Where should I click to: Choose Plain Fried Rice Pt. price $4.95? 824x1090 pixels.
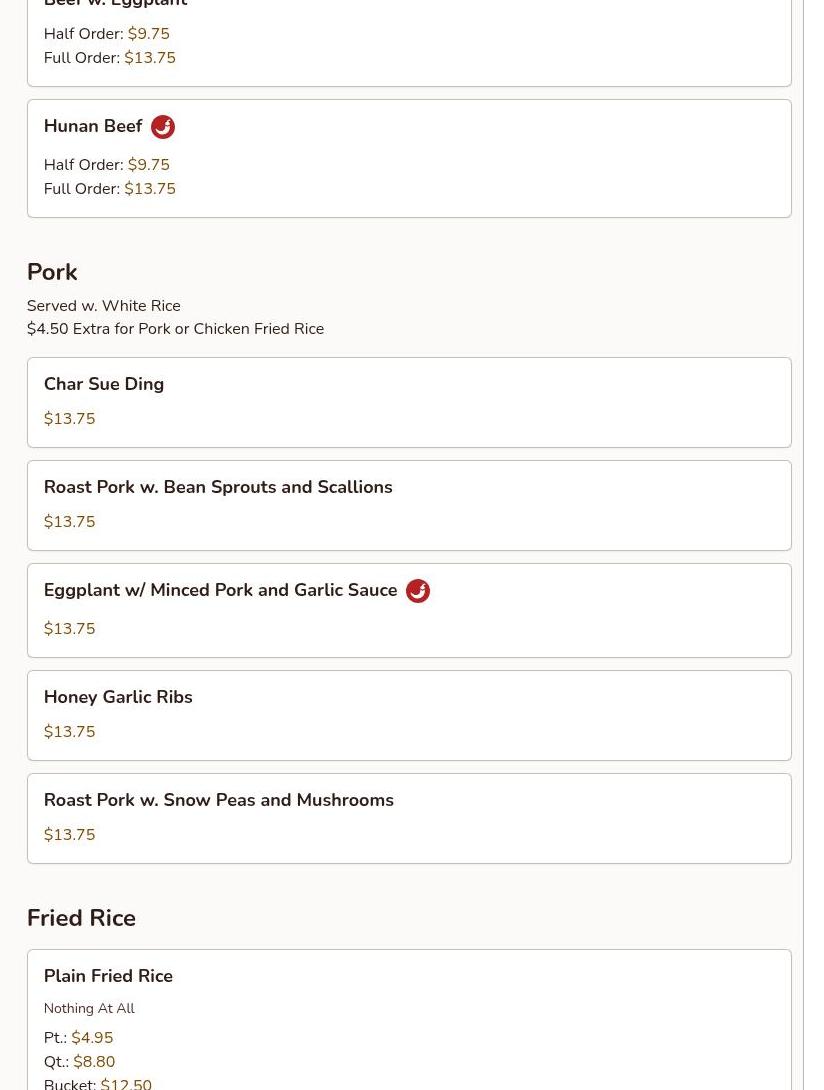(92, 1038)
